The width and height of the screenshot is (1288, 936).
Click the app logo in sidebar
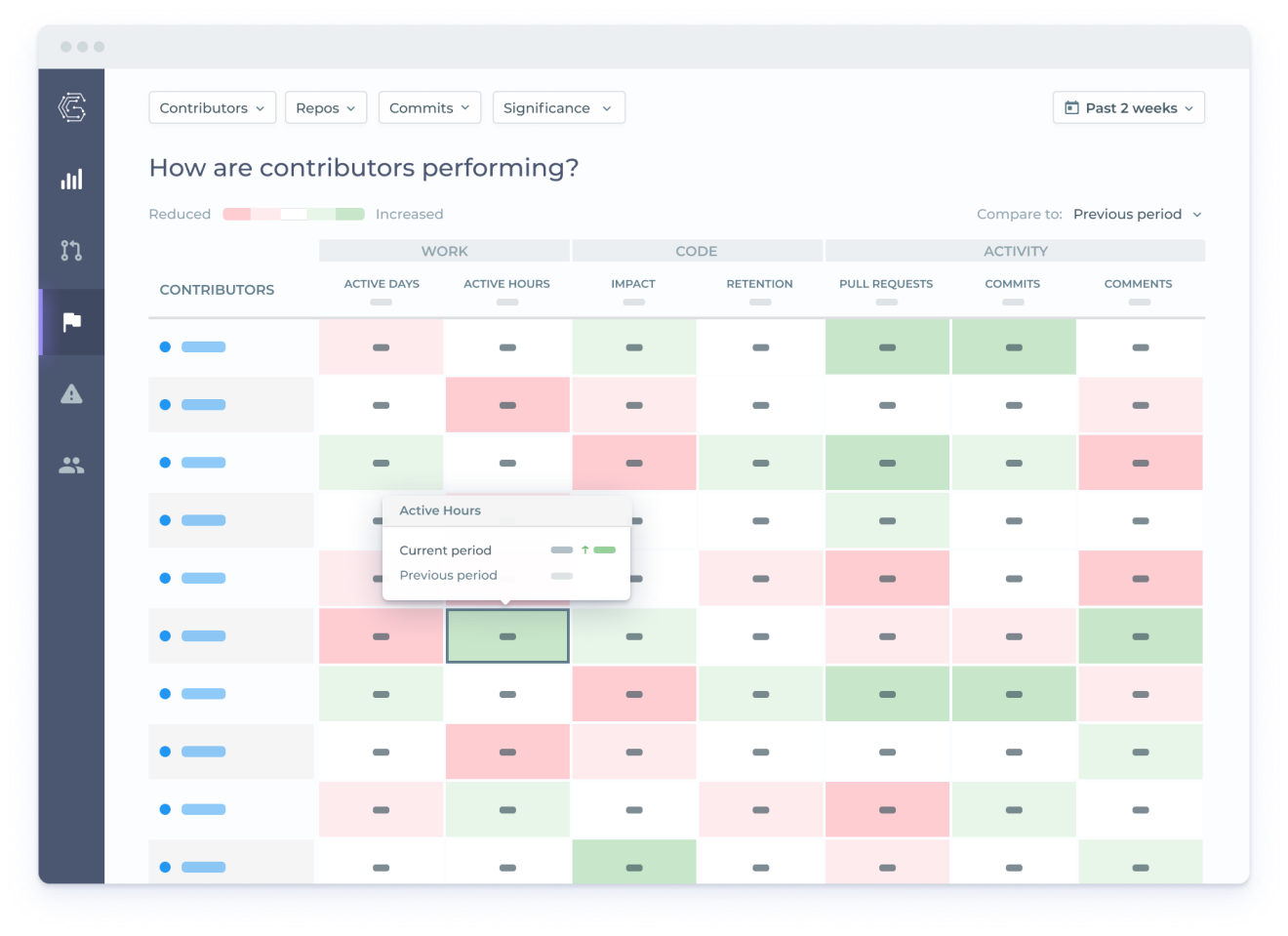71,107
